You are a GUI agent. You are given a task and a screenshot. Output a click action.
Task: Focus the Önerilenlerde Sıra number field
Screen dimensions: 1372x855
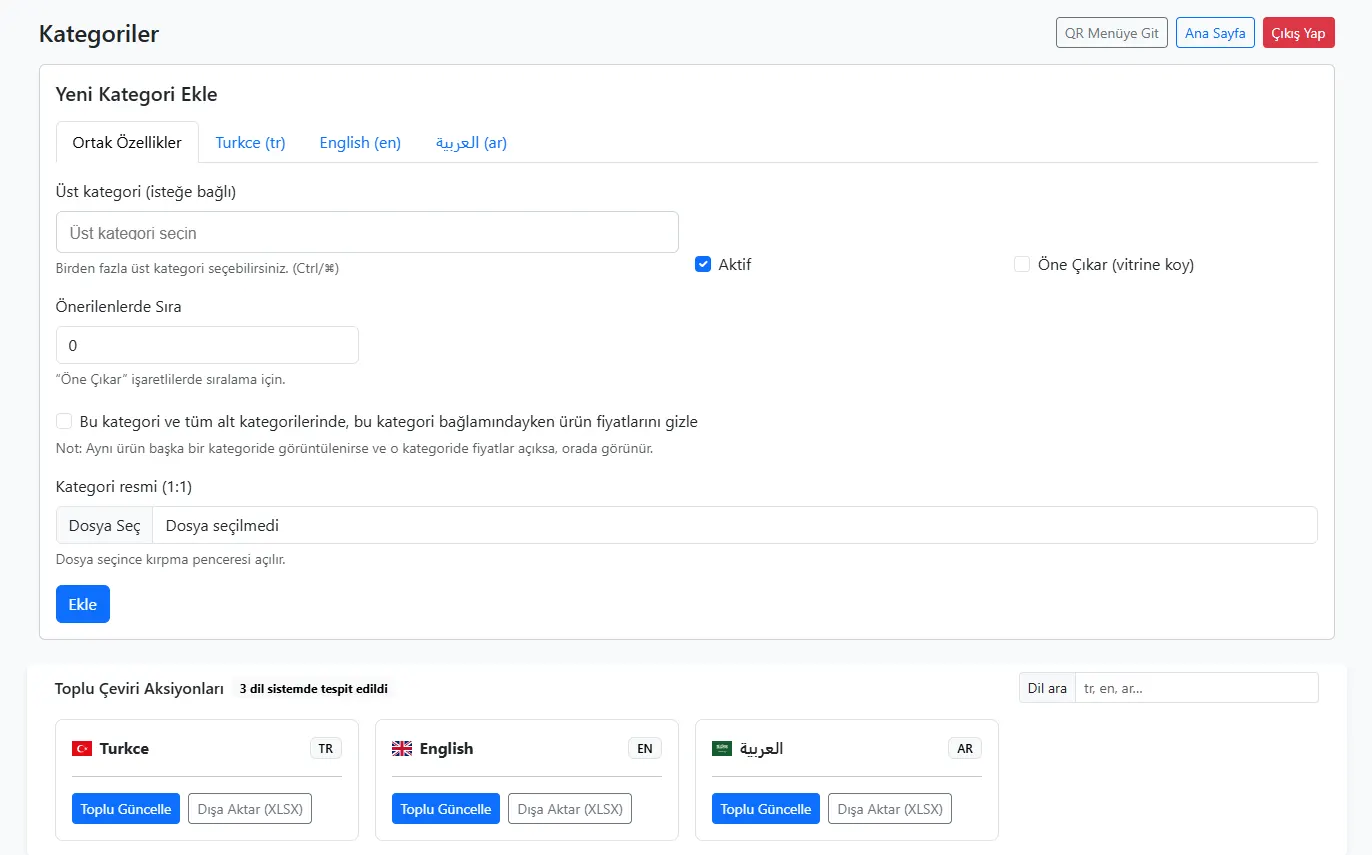[x=207, y=345]
